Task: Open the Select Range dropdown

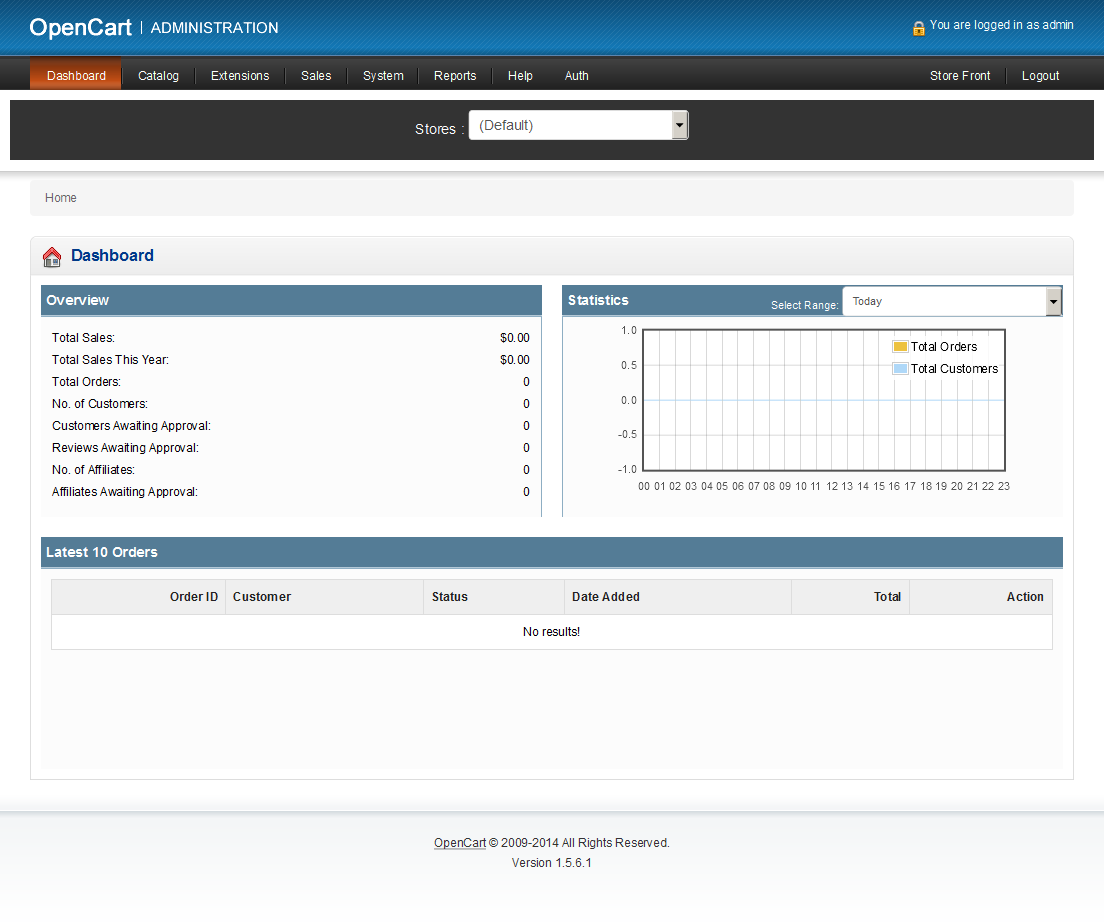Action: (952, 301)
